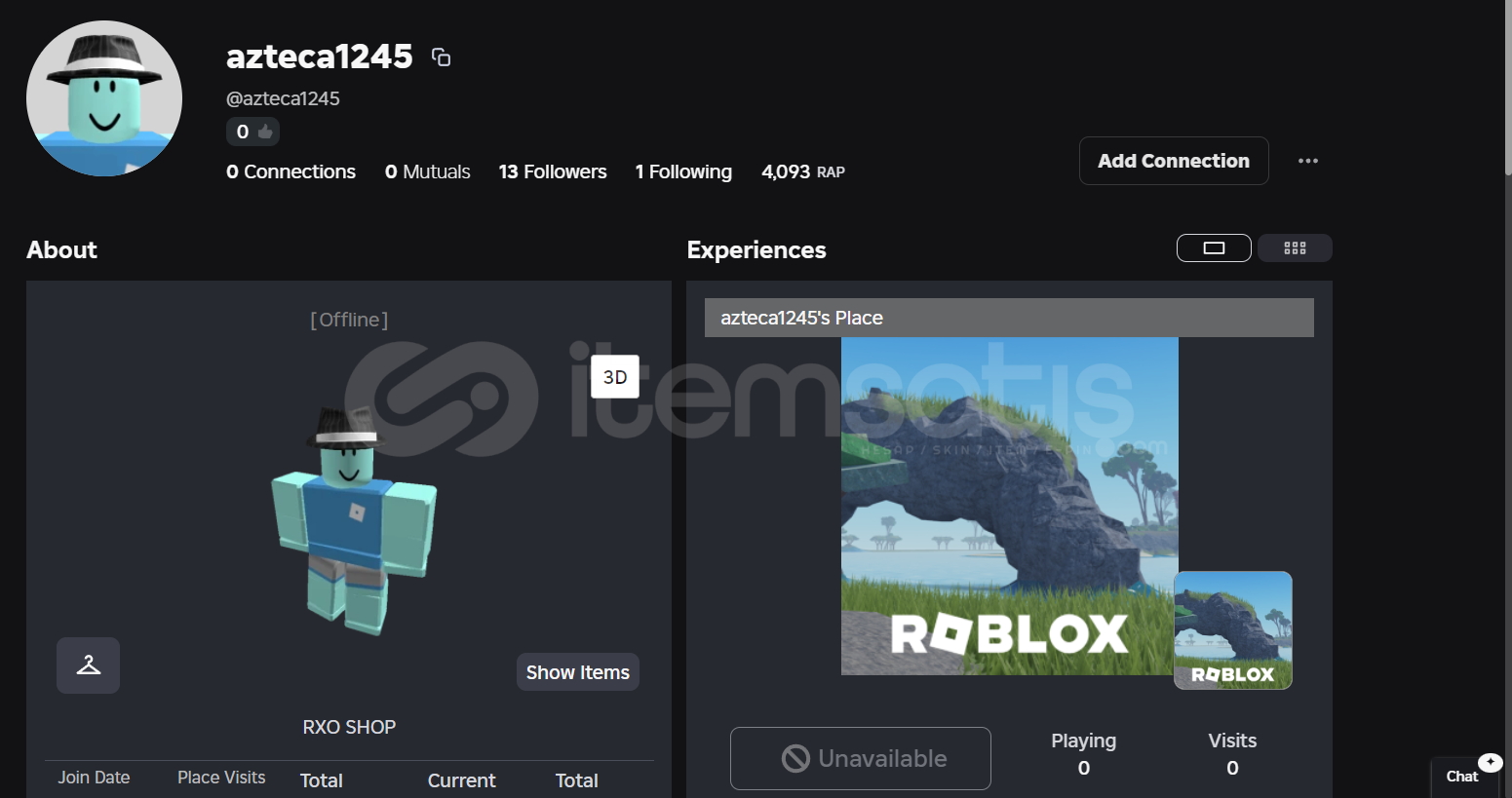Screen dimensions: 1512x798
Task: Click the Playing count label
Action: click(1084, 741)
